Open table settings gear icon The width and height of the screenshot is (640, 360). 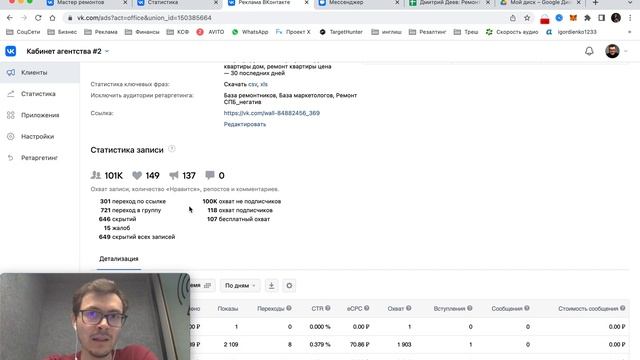click(289, 286)
